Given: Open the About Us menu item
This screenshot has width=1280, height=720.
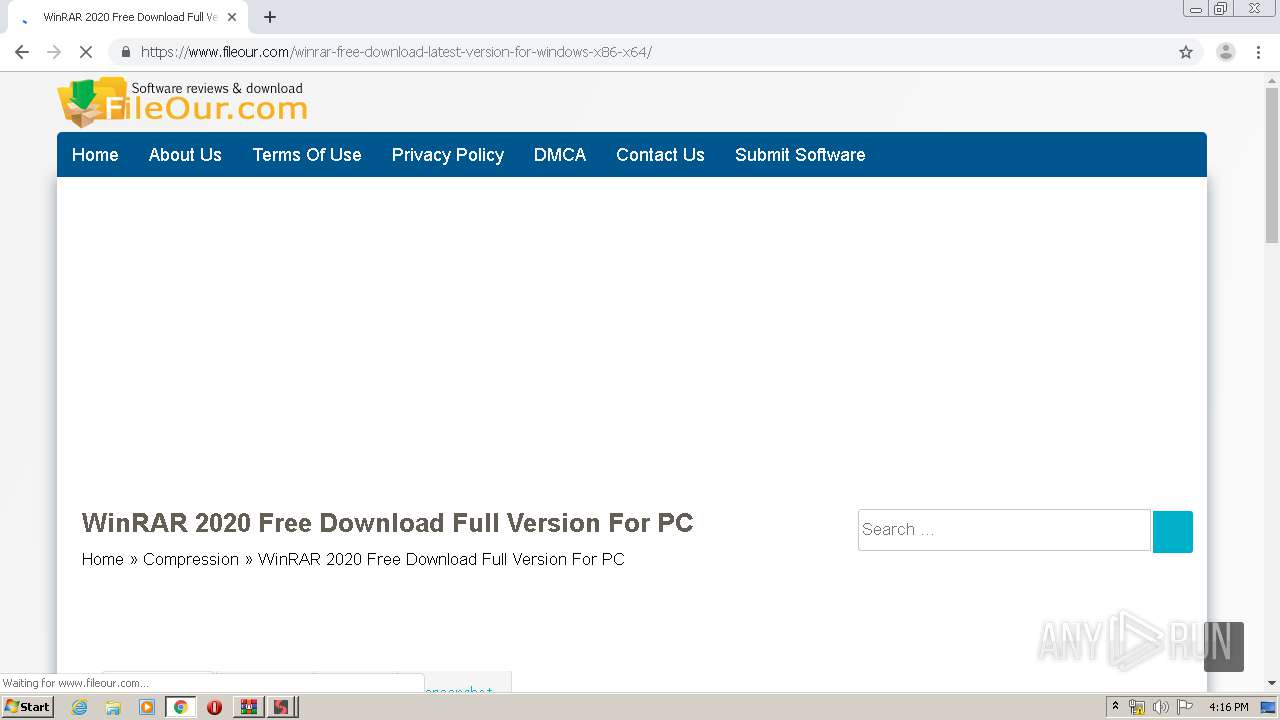Looking at the screenshot, I should (x=185, y=155).
